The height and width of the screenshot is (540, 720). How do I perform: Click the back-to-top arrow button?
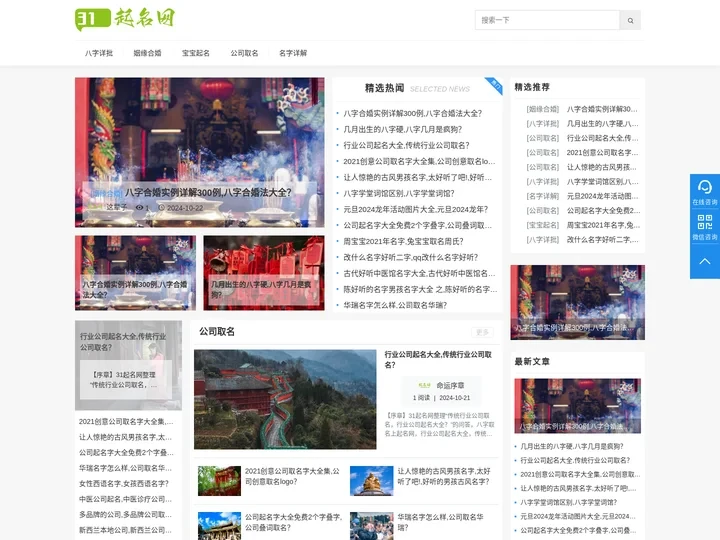[x=704, y=261]
